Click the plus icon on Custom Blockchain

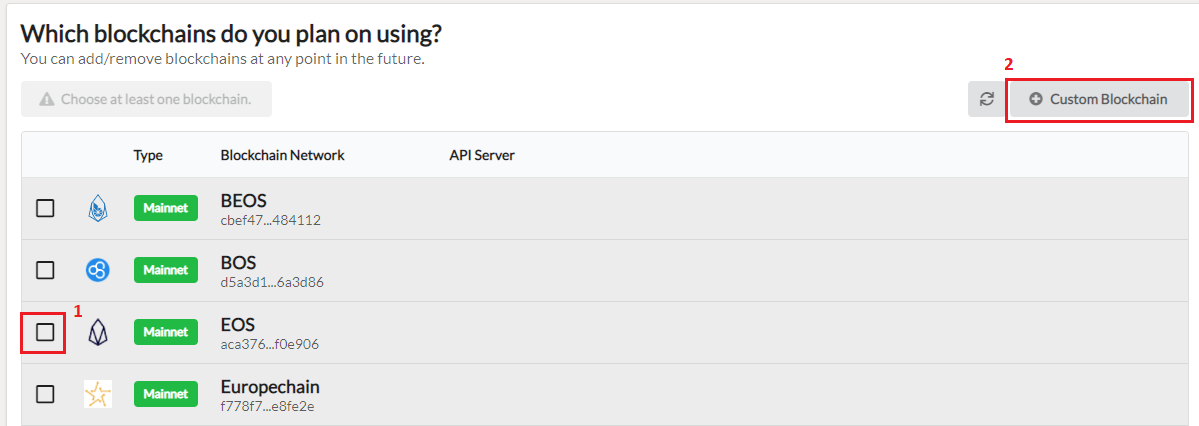pos(1036,99)
